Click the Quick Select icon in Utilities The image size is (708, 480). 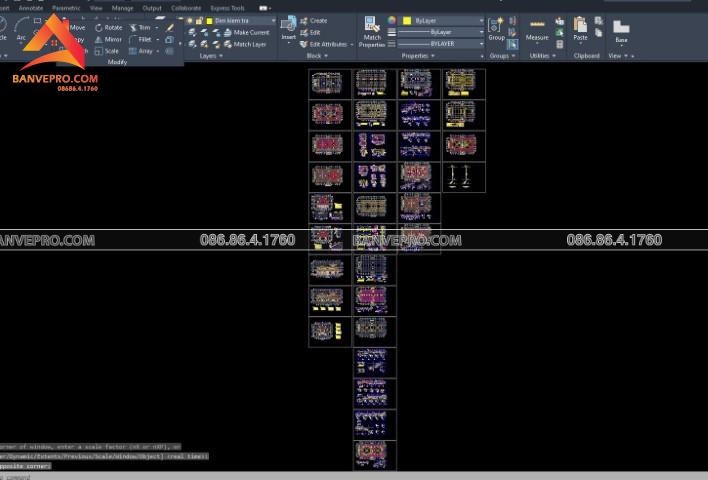(x=560, y=21)
